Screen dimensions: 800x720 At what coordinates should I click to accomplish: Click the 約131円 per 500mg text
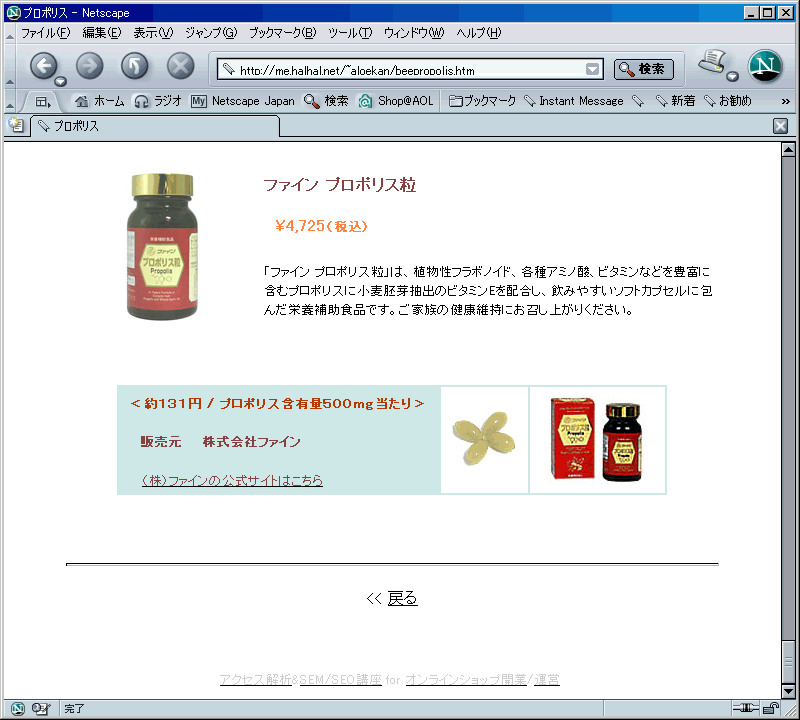277,404
